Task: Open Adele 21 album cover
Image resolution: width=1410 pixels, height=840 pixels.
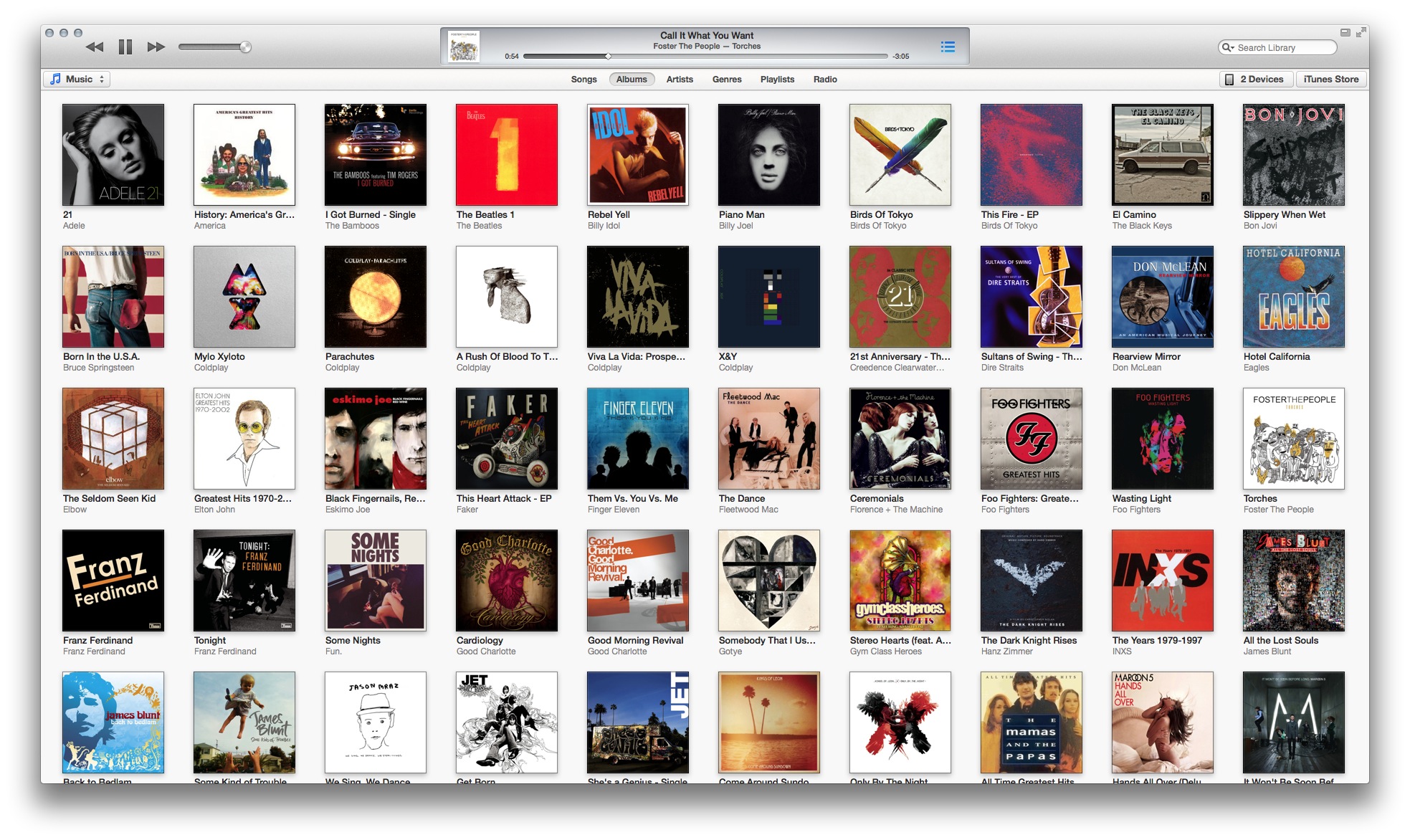Action: click(113, 155)
